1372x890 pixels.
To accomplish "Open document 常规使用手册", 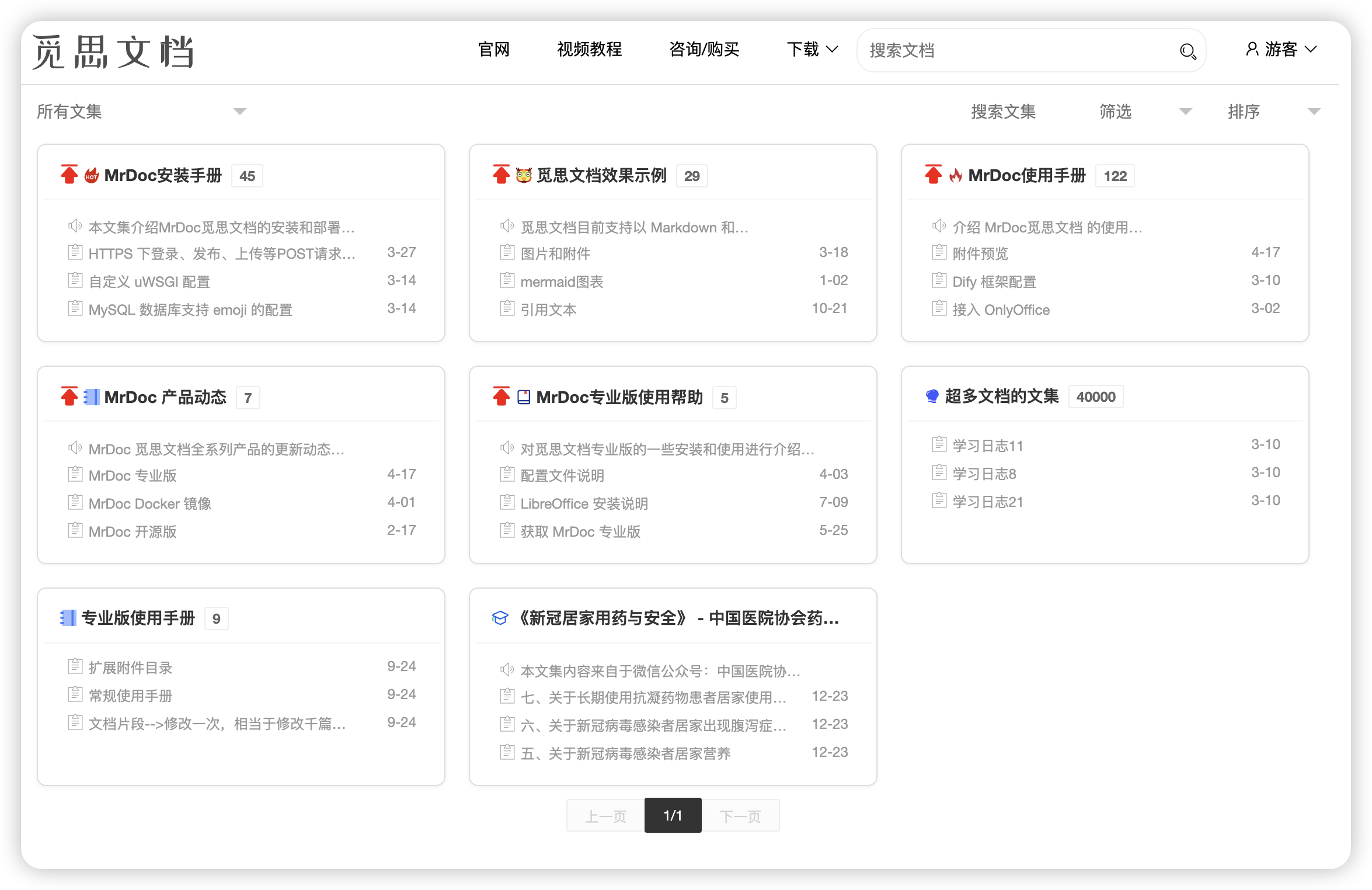I will point(130,696).
